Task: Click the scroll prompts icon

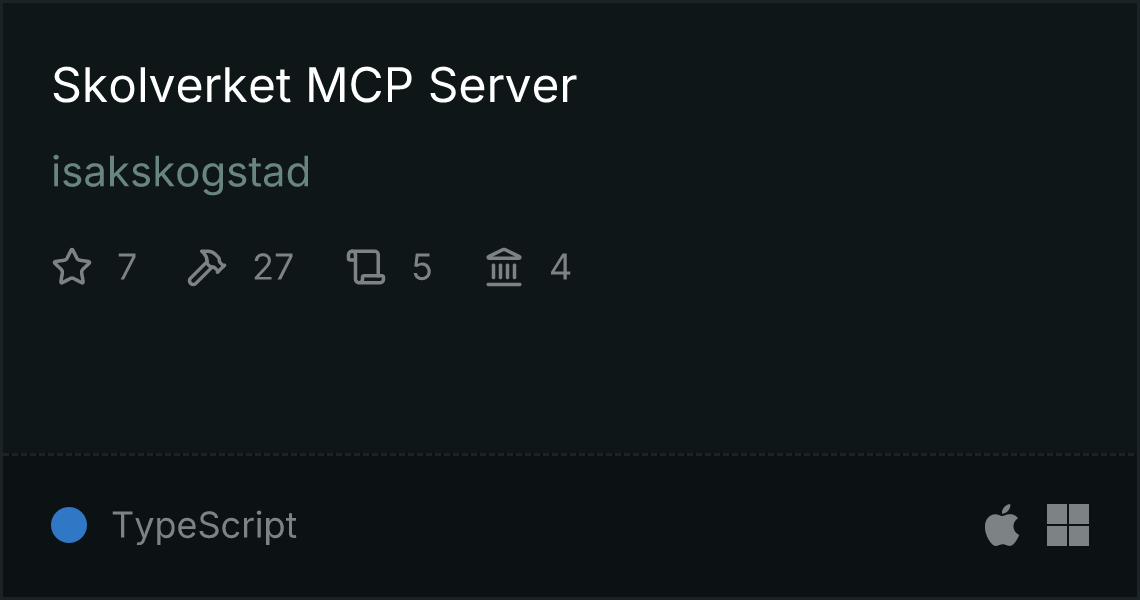Action: (366, 267)
